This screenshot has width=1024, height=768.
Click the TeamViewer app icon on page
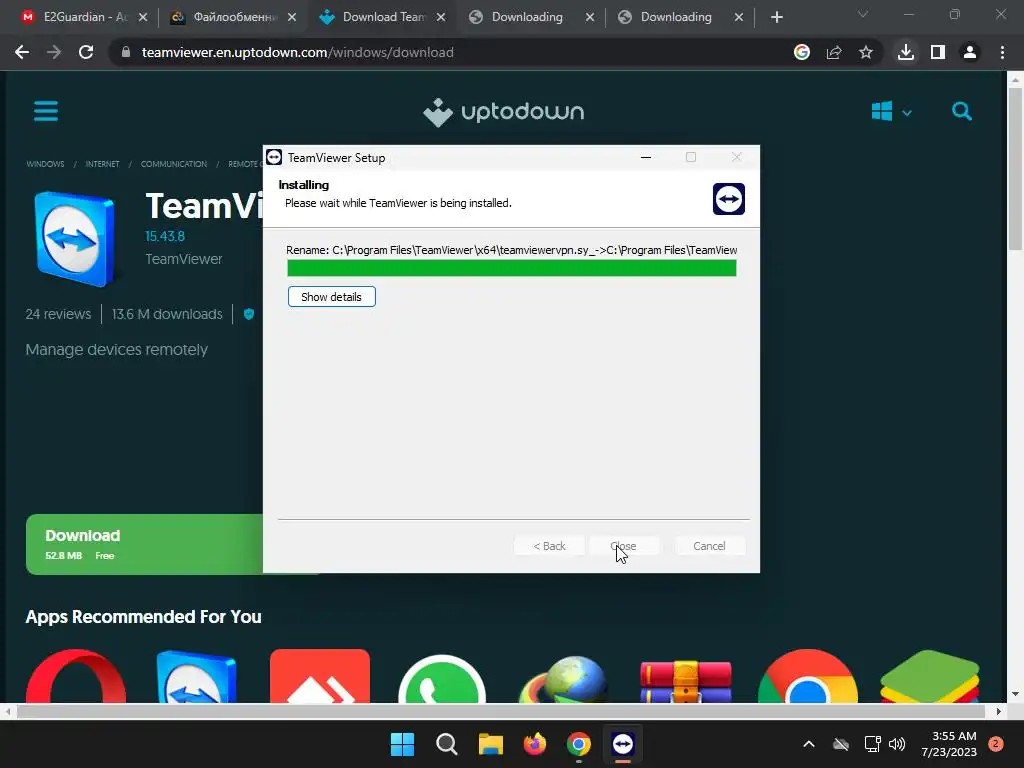click(74, 239)
